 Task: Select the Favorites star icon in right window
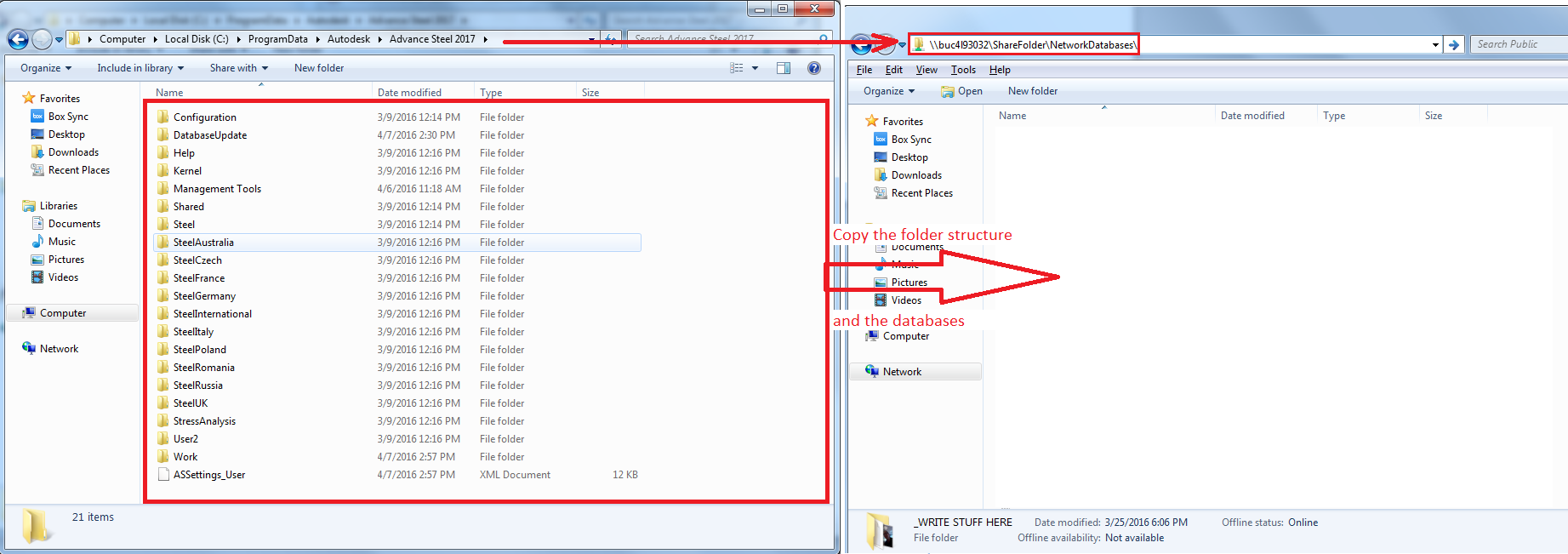(x=871, y=122)
